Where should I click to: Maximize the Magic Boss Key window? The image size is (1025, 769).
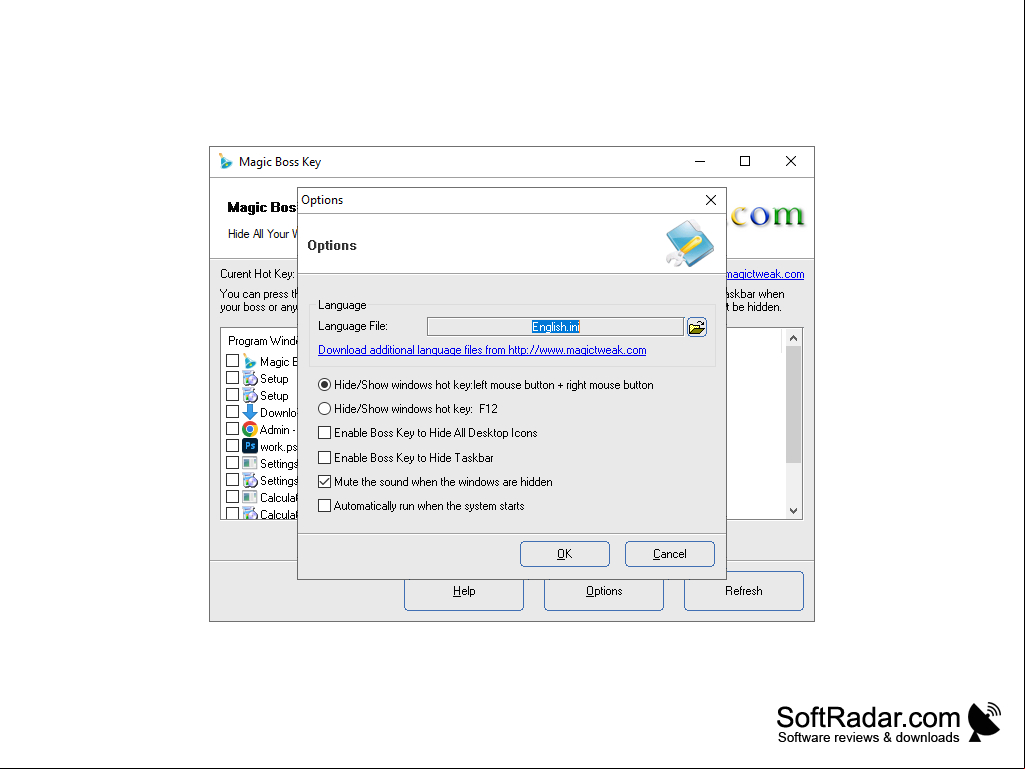[745, 162]
